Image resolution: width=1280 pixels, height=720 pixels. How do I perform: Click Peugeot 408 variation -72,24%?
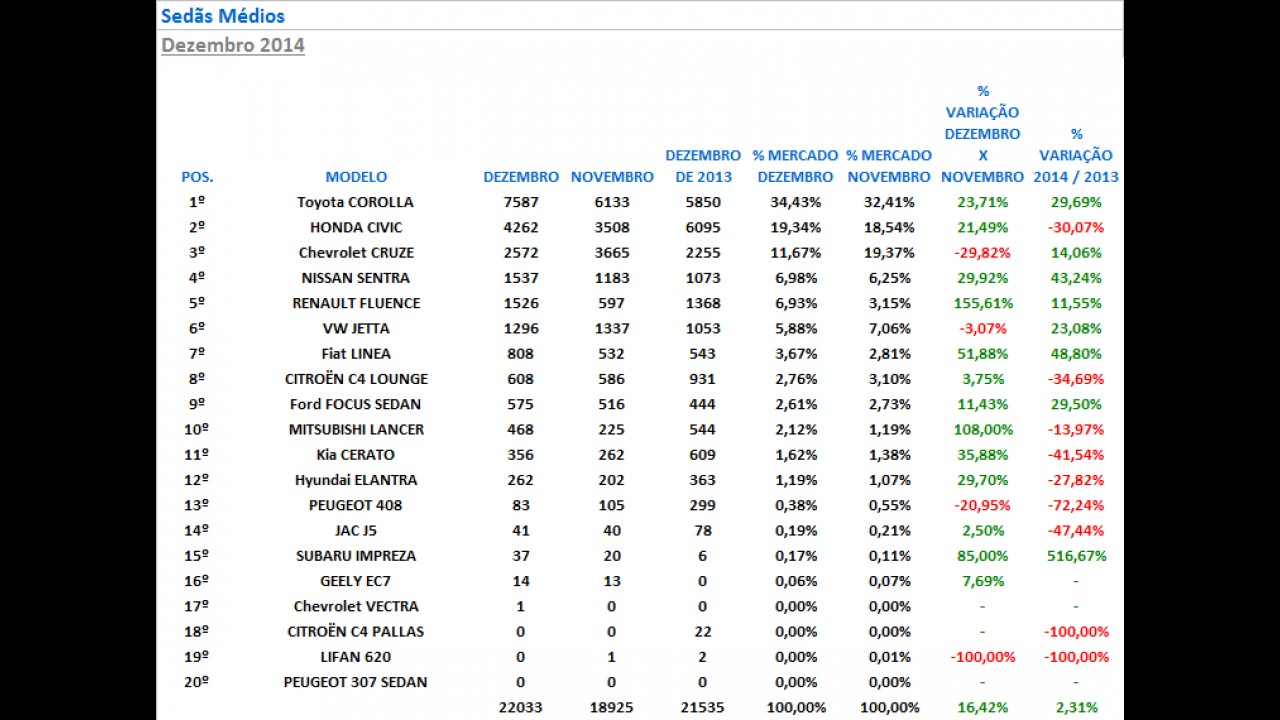tap(1076, 505)
